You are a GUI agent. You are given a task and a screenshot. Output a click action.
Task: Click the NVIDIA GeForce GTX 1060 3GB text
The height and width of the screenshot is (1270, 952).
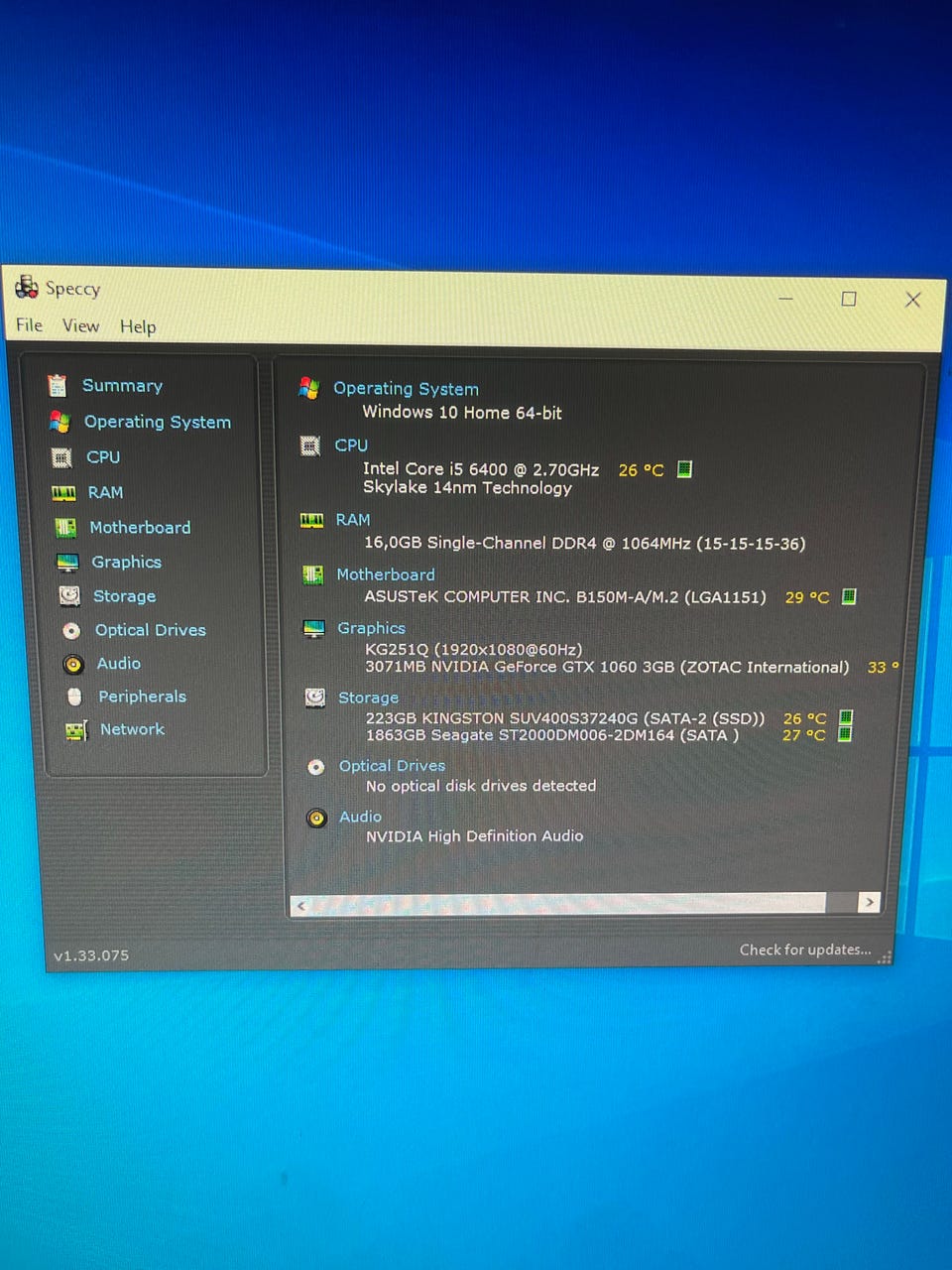point(607,667)
